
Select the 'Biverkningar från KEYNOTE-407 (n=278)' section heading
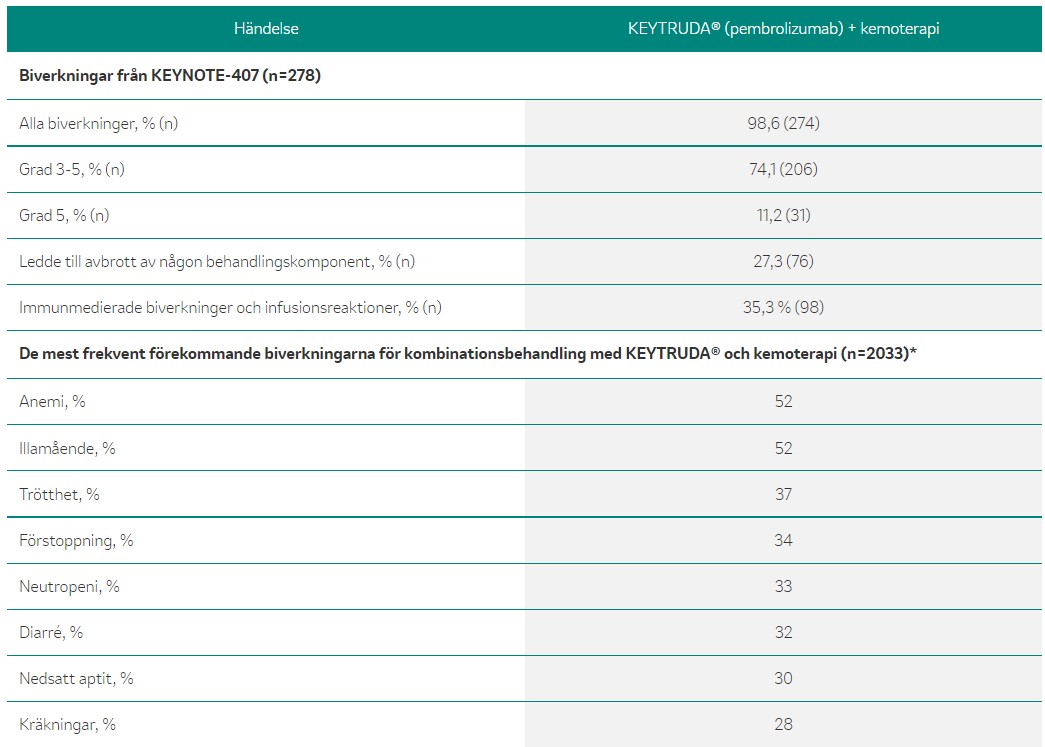click(x=170, y=75)
